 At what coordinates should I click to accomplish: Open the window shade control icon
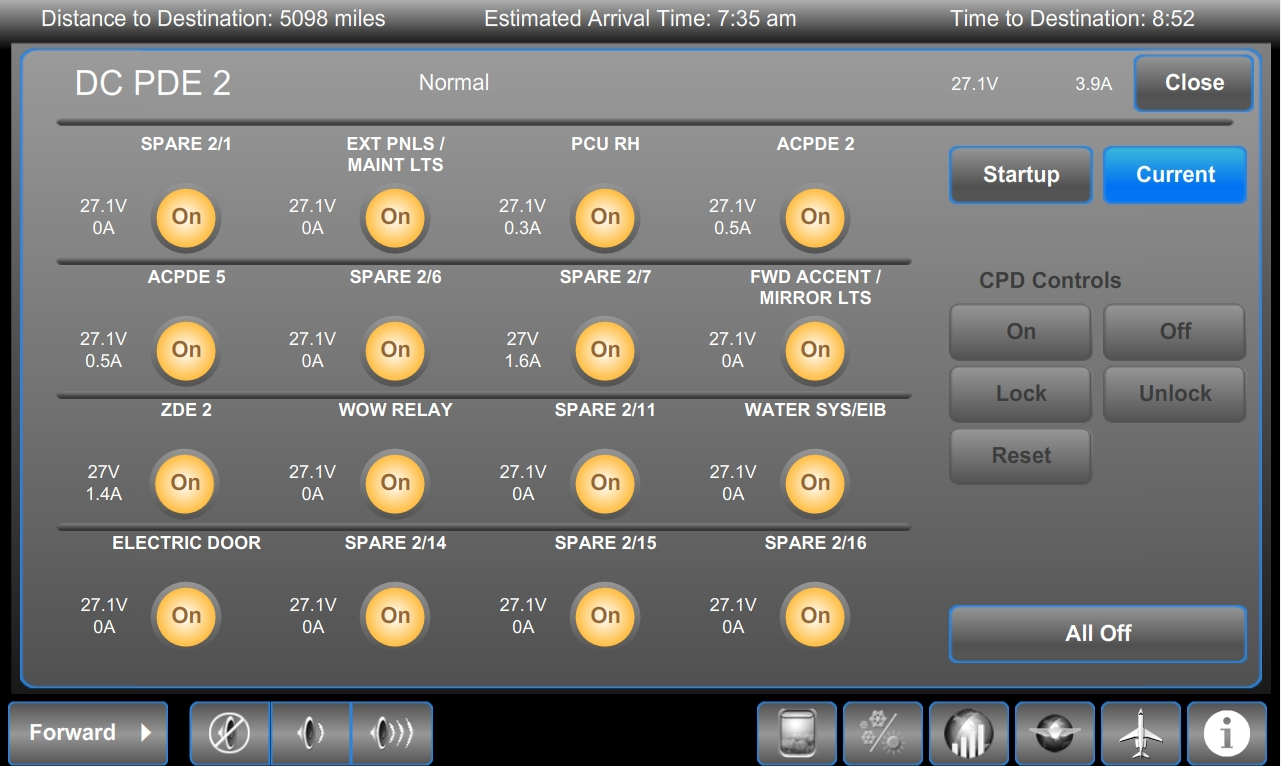(x=796, y=734)
